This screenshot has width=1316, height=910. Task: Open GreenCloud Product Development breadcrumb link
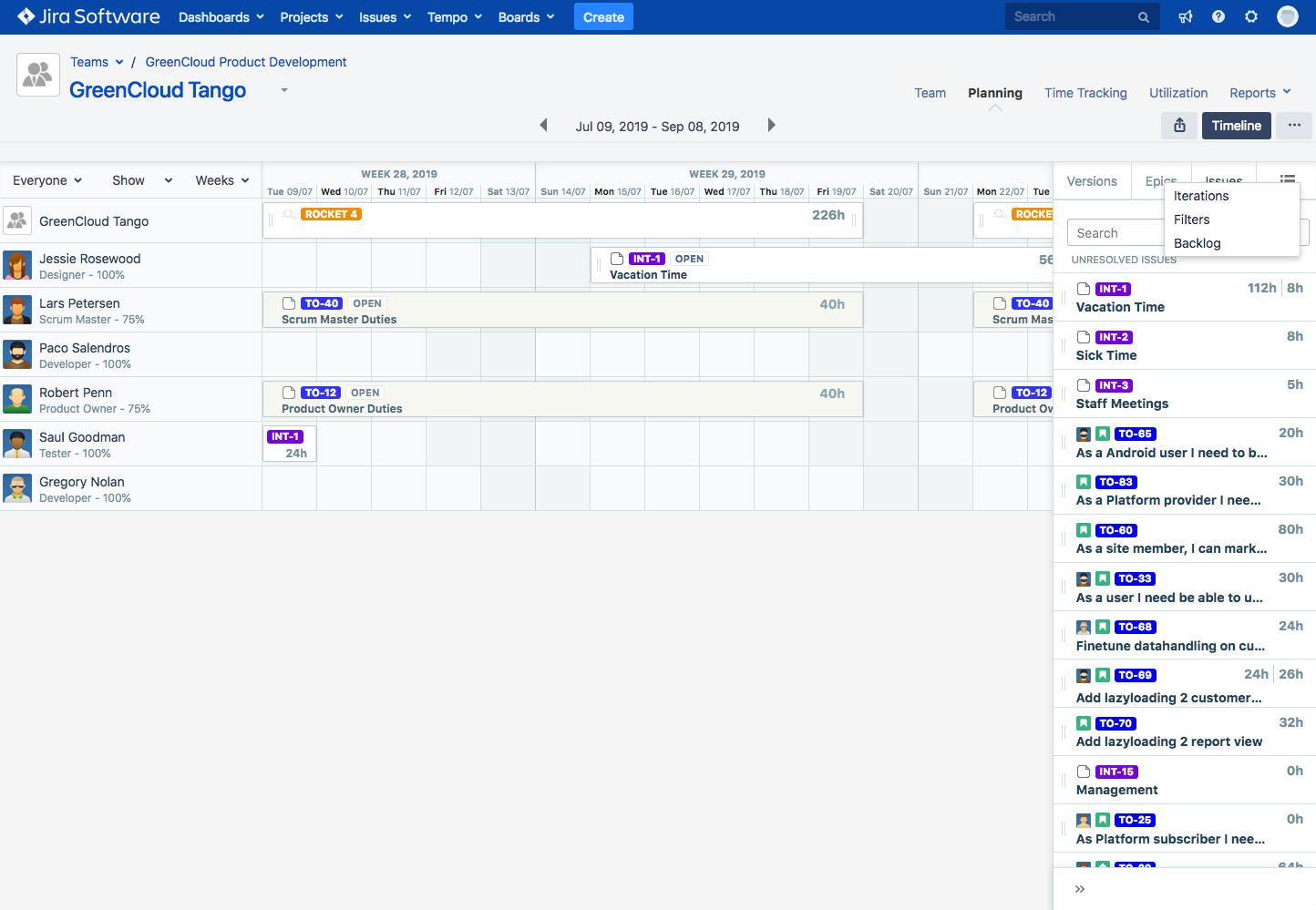tap(245, 61)
